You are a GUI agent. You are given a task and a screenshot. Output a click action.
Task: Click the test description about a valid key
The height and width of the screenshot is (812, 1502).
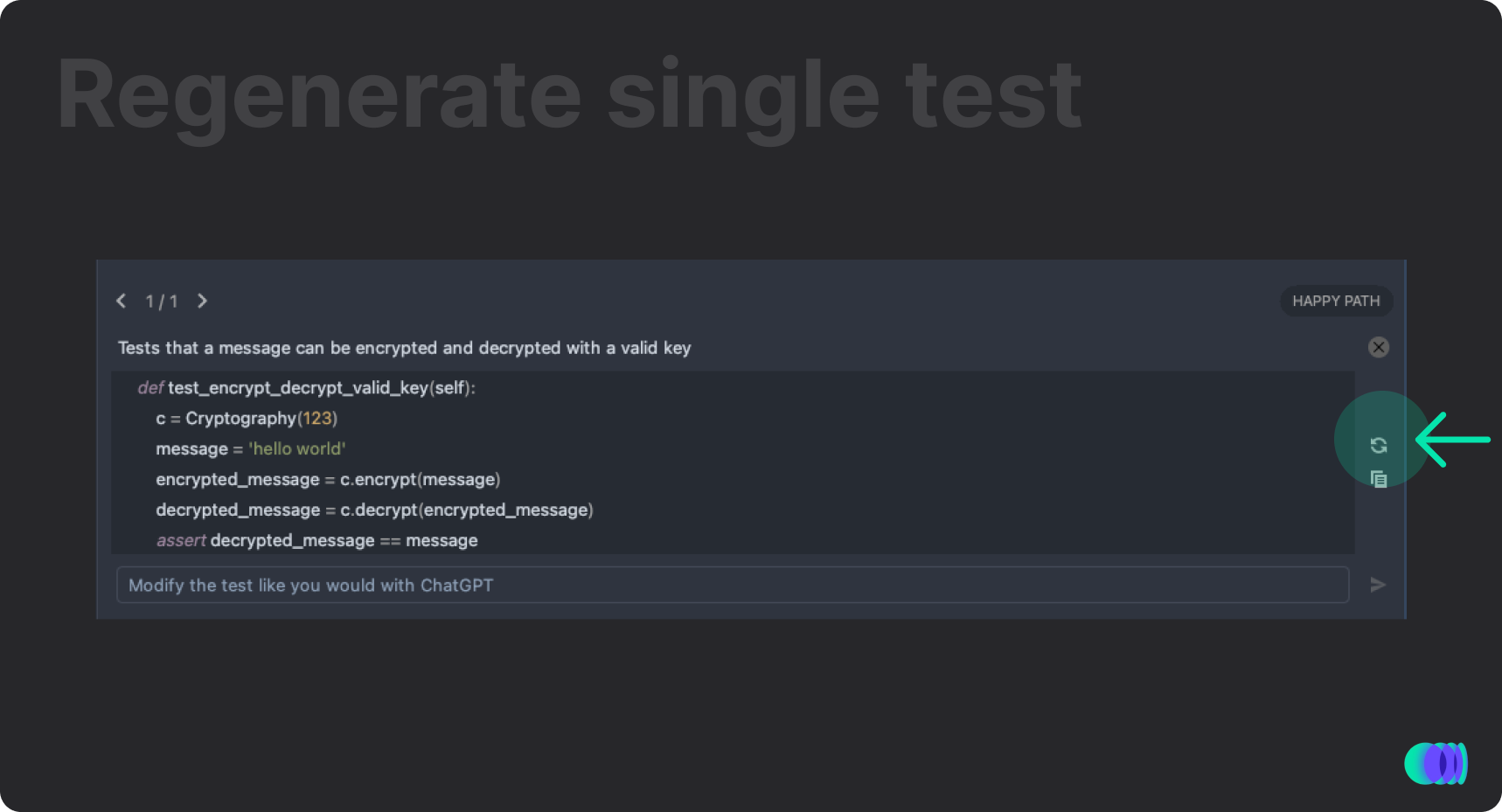click(404, 348)
